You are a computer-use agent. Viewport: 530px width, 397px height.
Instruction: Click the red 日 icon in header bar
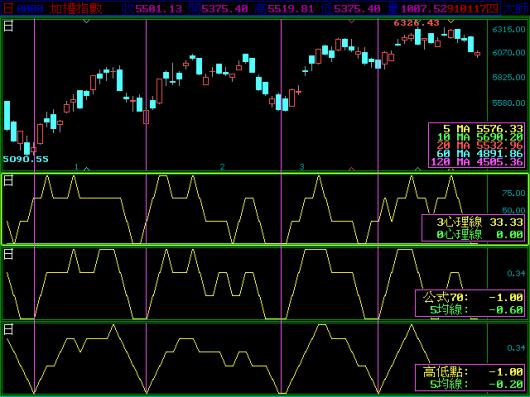pyautogui.click(x=8, y=8)
